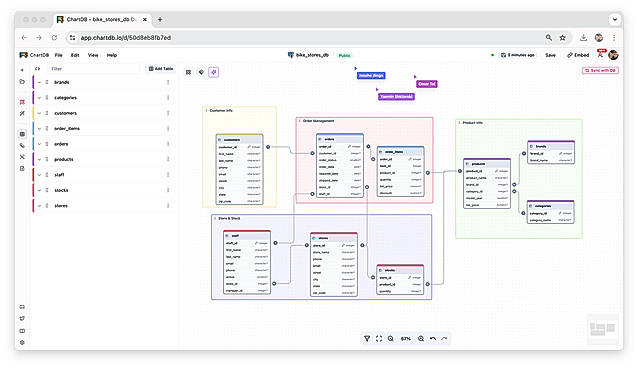This screenshot has width=638, height=368.
Task: Open the filter funnel icon in bottom toolbar
Action: tap(367, 339)
